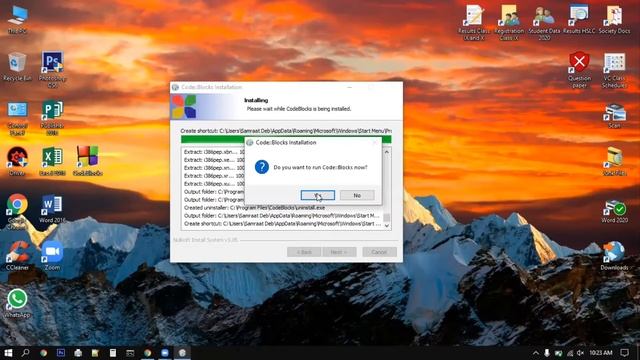Open the notification center icon
The width and height of the screenshot is (640, 360).
coord(624,353)
